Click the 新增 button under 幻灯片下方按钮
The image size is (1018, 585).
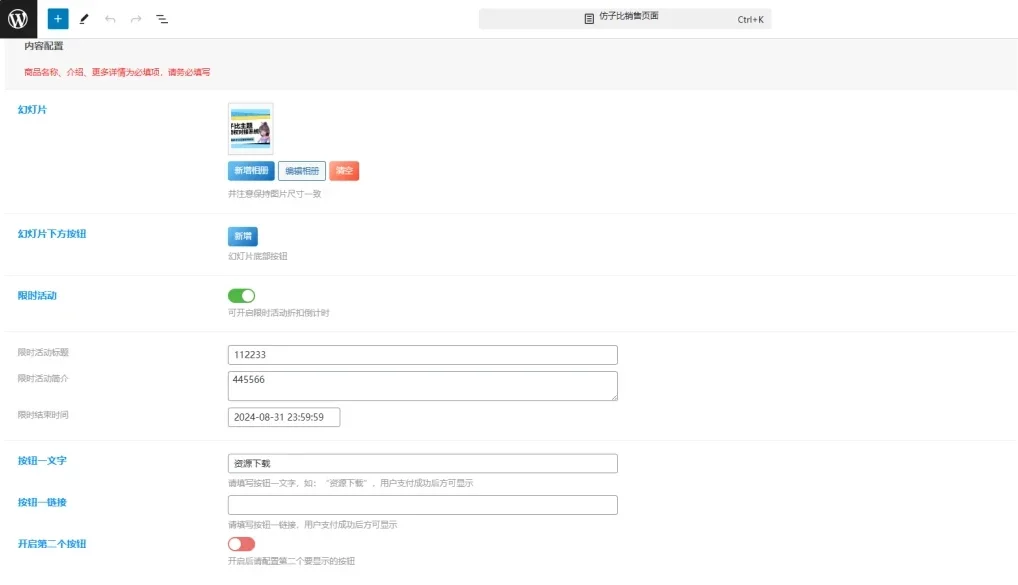tap(241, 237)
